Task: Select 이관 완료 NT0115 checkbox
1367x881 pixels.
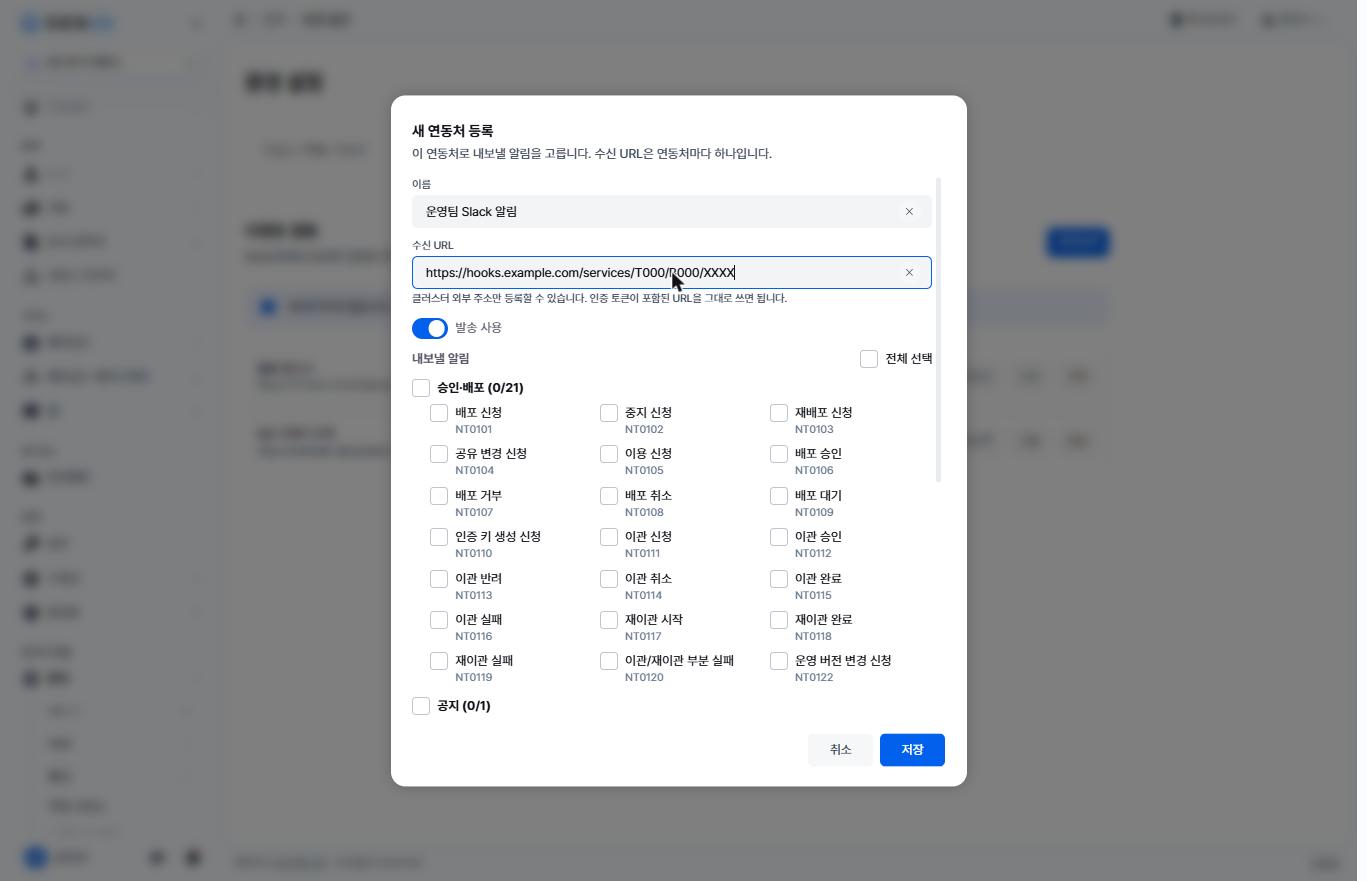Action: pyautogui.click(x=779, y=579)
